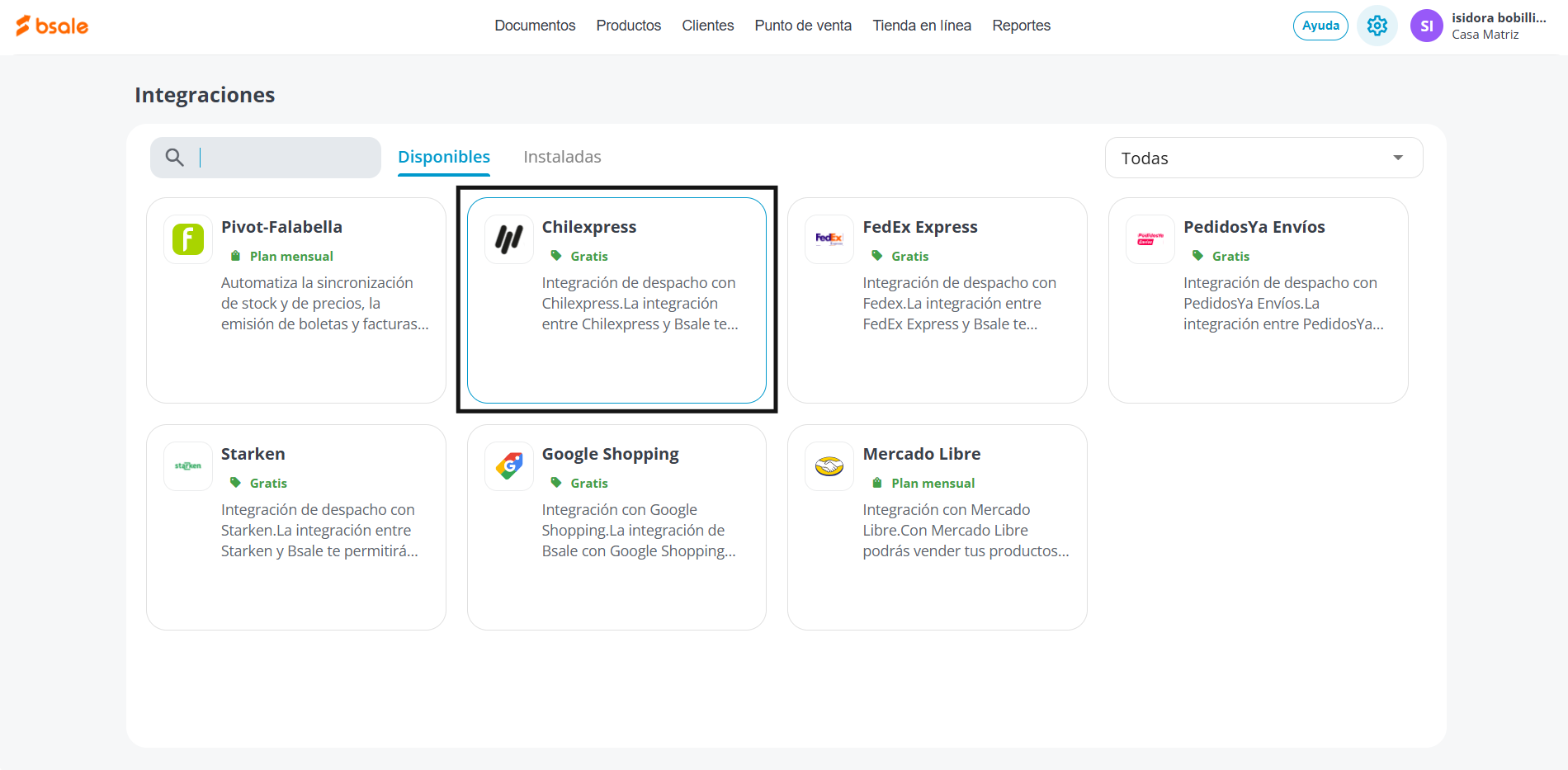Open the Productos menu
Screen dimensions: 1568x770
coord(629,26)
